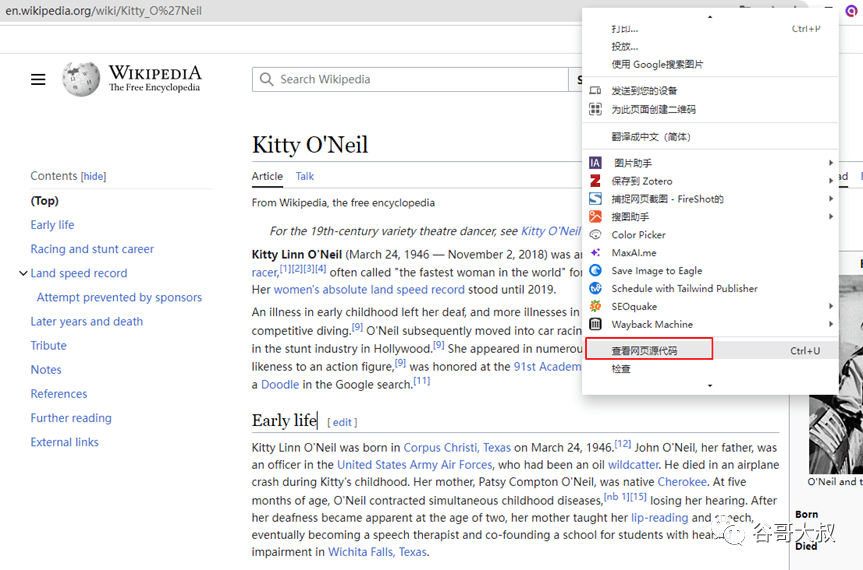Choose 翻译成中文（简体） from context menu
The width and height of the screenshot is (863, 570).
[651, 137]
